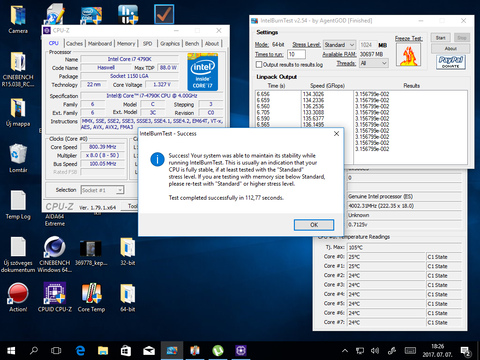Image resolution: width=480 pixels, height=360 pixels.
Task: Switch to the Bench tab in CPU-Z
Action: [192, 43]
